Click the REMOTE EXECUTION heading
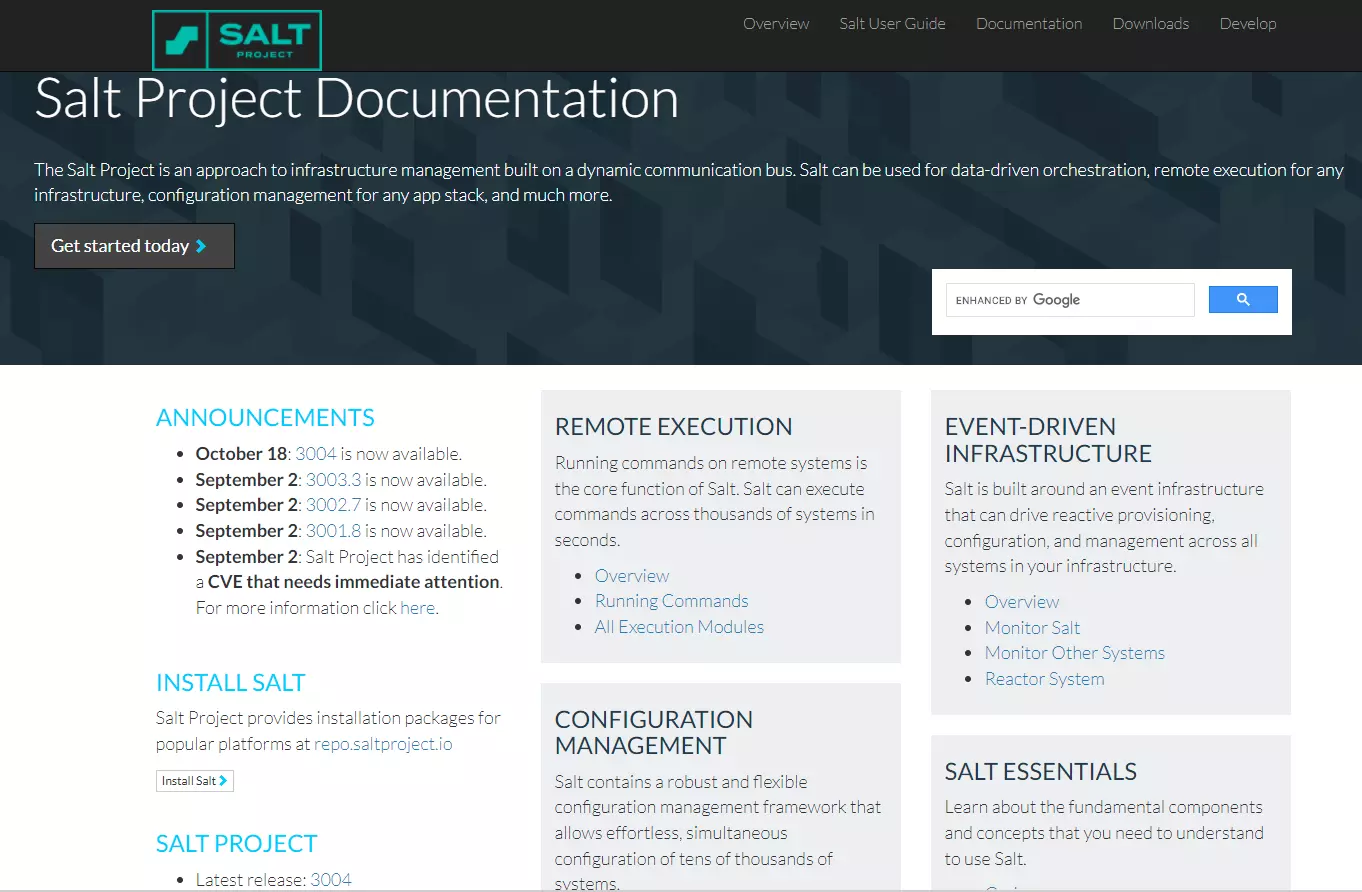The width and height of the screenshot is (1362, 892). [674, 427]
